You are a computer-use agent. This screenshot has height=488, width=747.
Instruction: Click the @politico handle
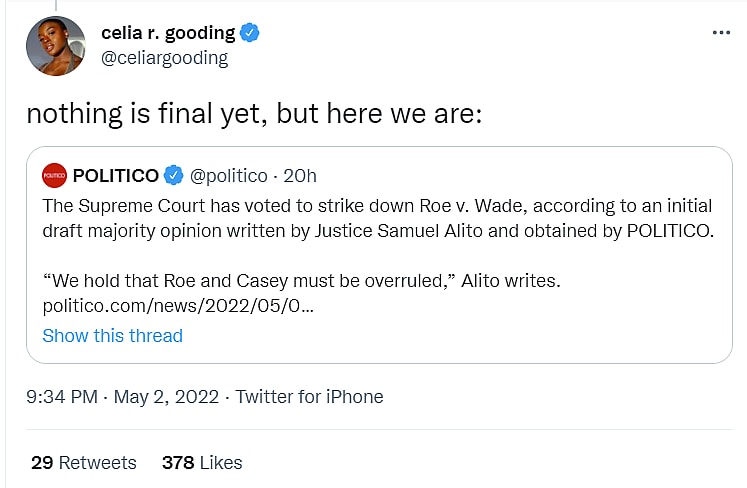229,176
